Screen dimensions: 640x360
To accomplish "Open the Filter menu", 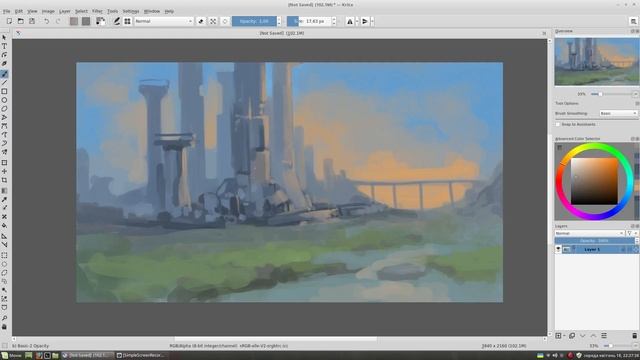I will point(97,11).
